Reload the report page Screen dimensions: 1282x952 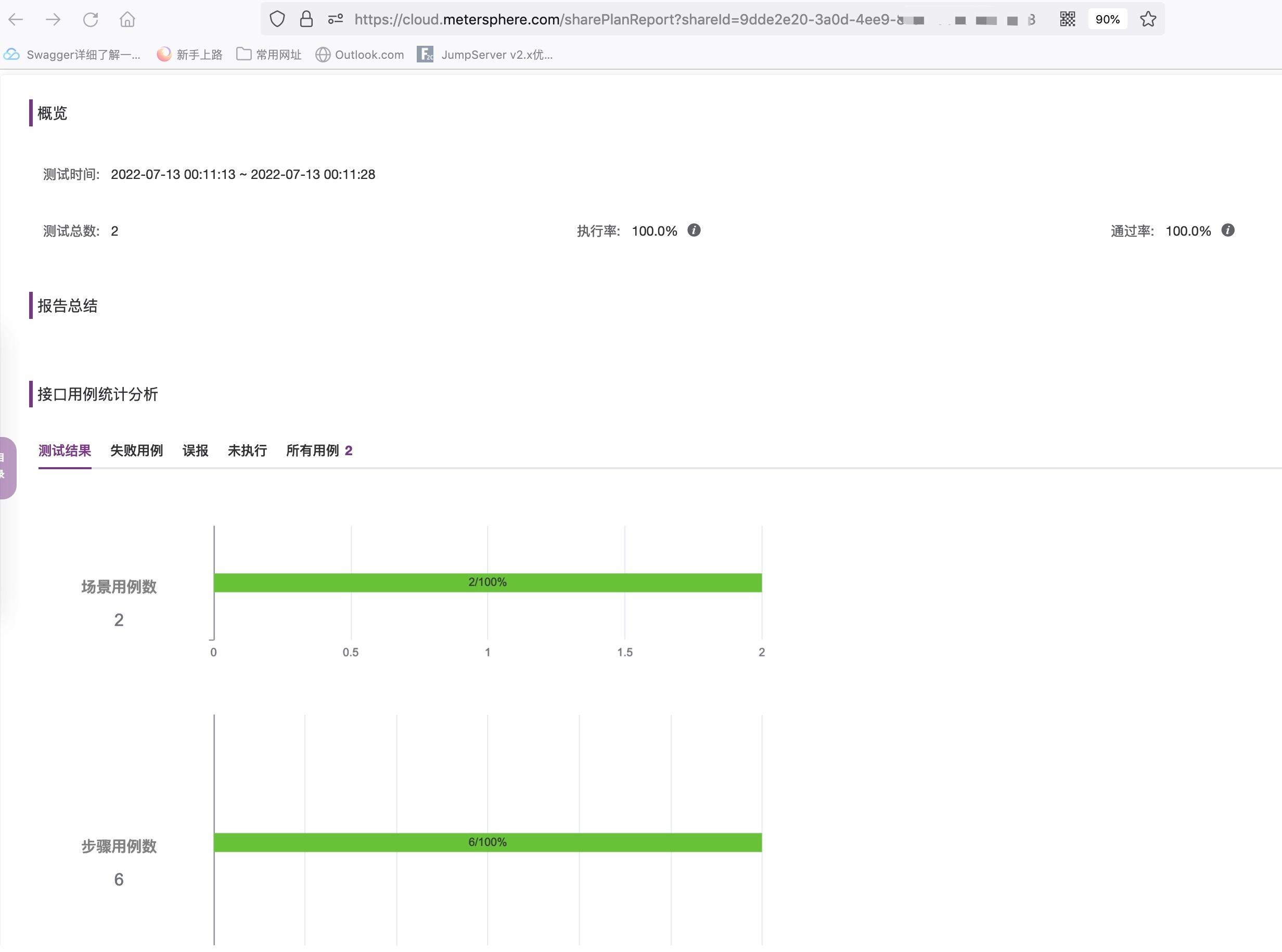91,19
